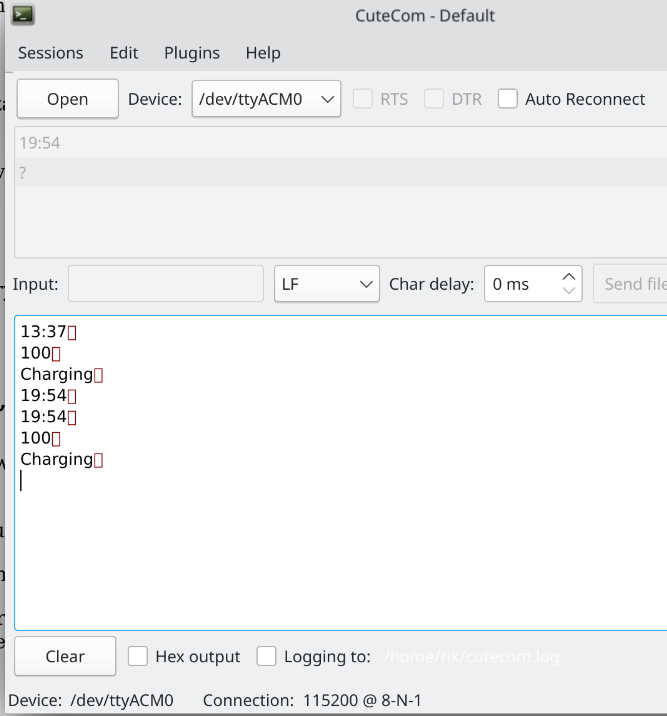667x716 pixels.
Task: Click the Open button to connect device
Action: click(68, 99)
